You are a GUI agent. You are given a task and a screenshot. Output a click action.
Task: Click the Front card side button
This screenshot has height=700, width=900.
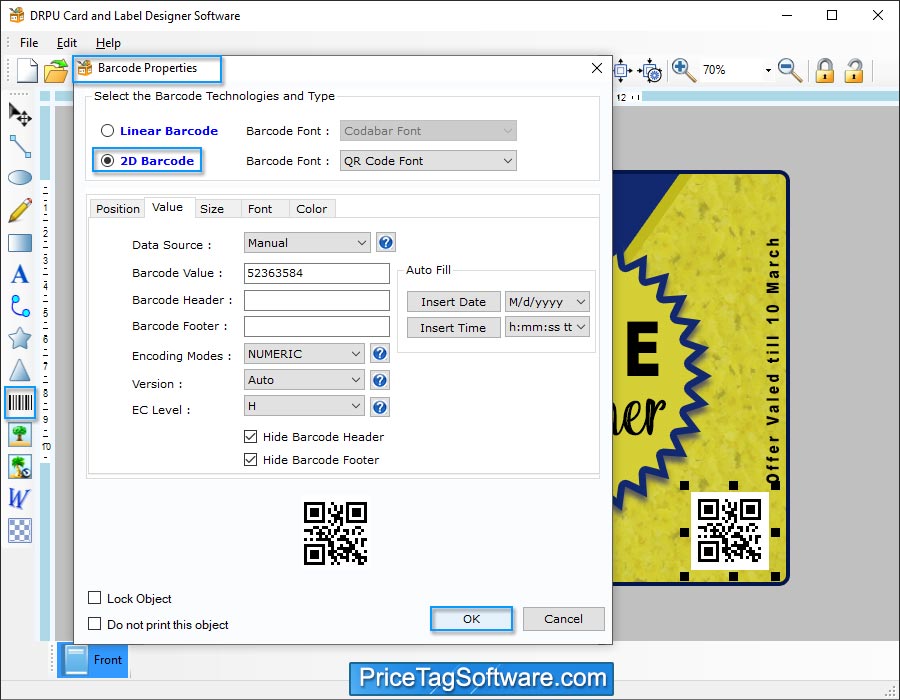(x=93, y=660)
